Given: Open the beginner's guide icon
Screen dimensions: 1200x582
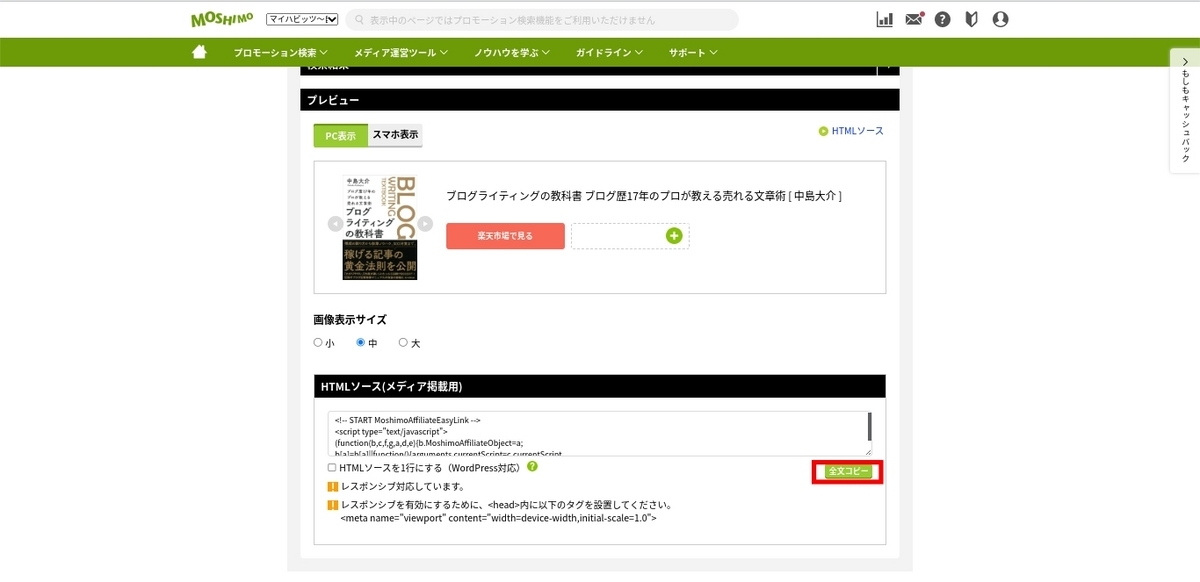Looking at the screenshot, I should click(970, 18).
